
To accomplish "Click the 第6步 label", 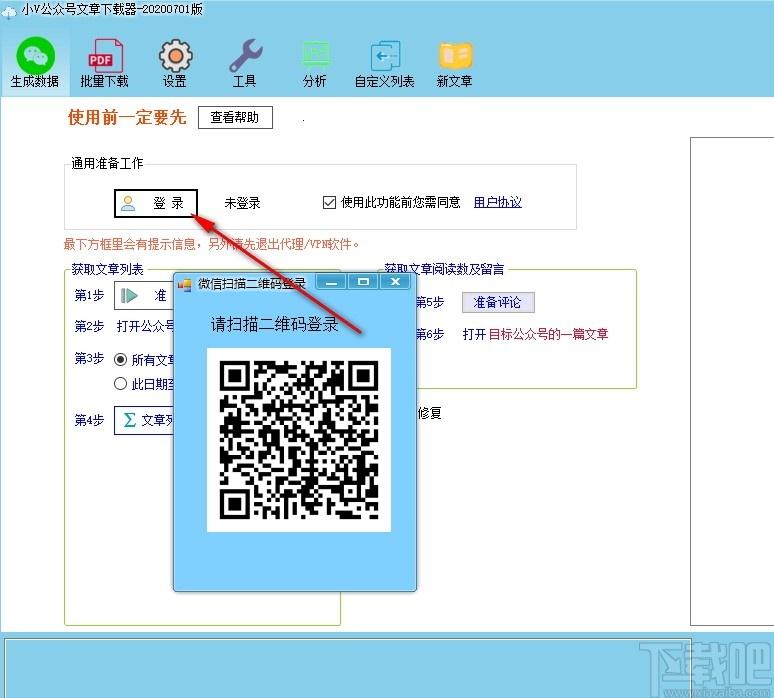I will (430, 334).
